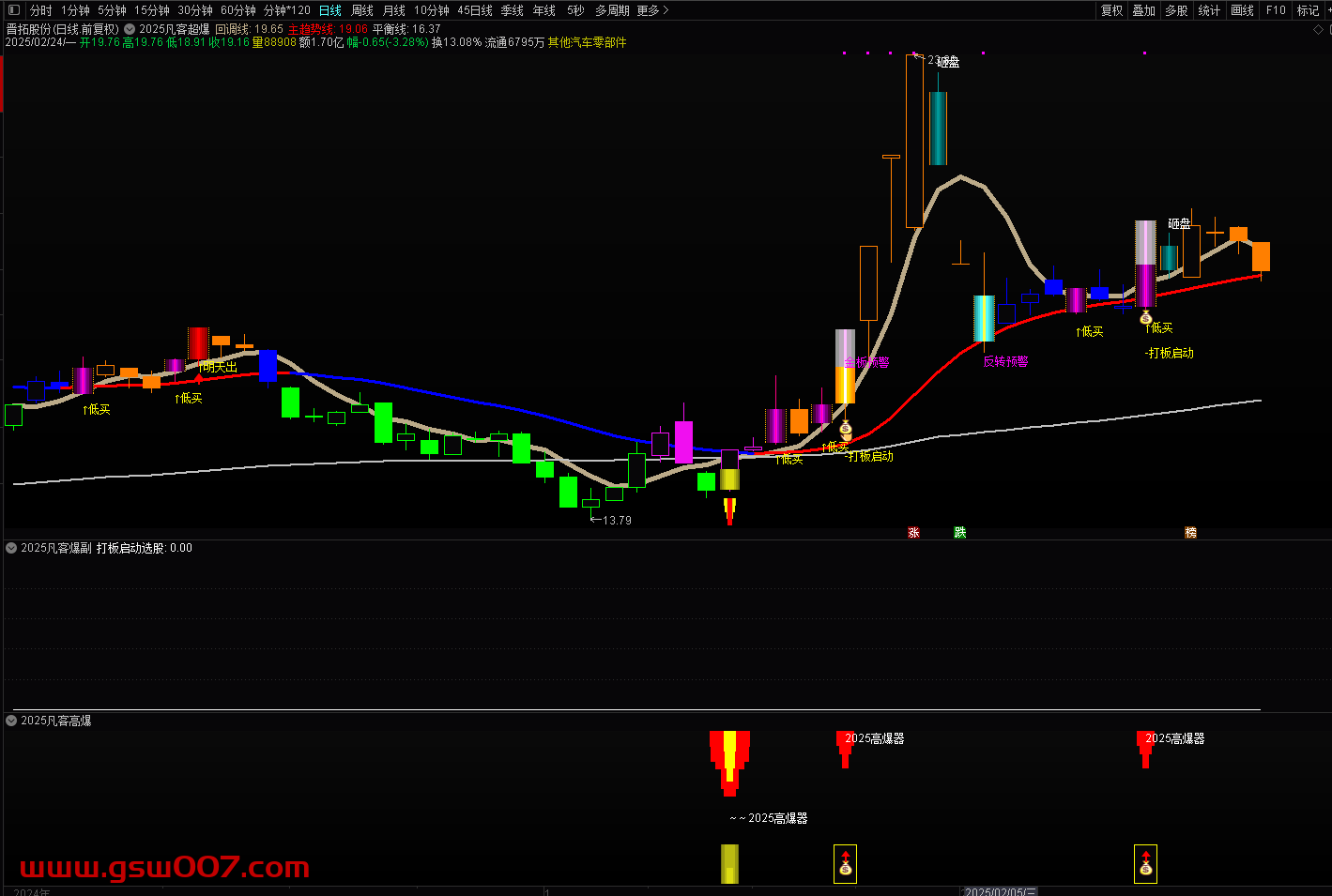The height and width of the screenshot is (896, 1332).
Task: Expand the 更多 periods menu
Action: (652, 10)
